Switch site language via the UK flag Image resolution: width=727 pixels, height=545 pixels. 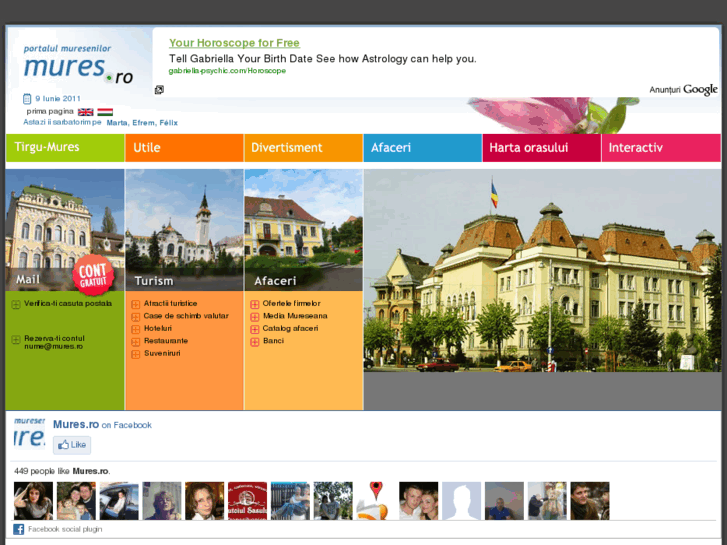[x=85, y=112]
